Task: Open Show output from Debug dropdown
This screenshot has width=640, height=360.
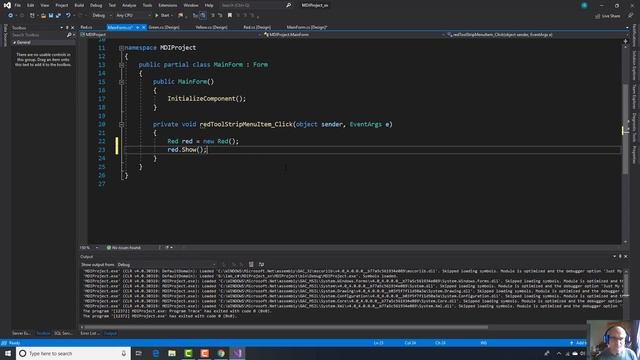Action: (x=167, y=264)
